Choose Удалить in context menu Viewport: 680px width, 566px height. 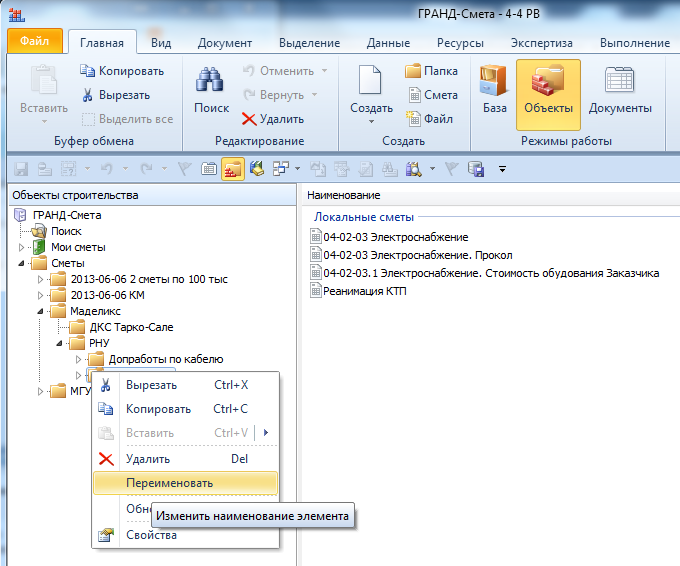coord(186,459)
